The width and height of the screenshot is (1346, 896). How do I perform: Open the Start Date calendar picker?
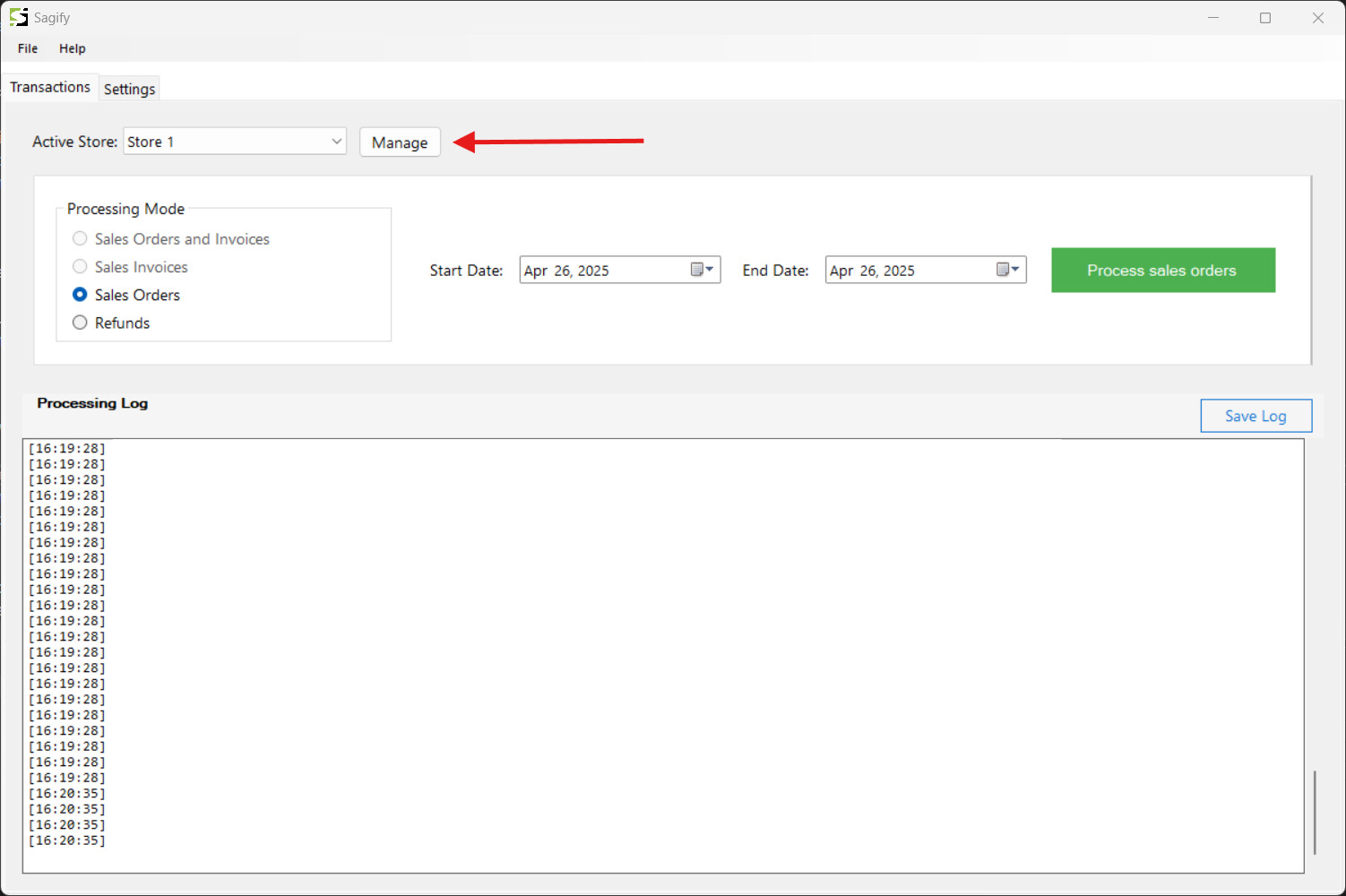tap(703, 270)
